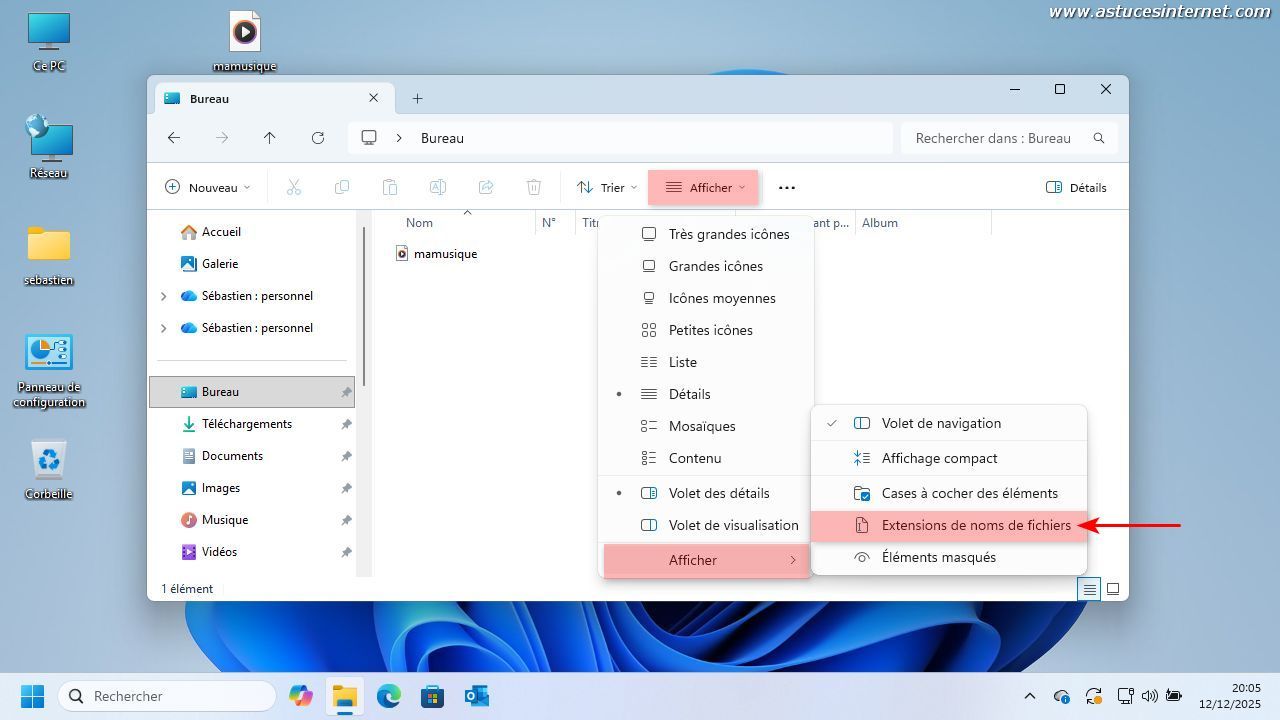Viewport: 1280px width, 720px height.
Task: Go up one folder level using the arrow
Action: [x=269, y=138]
